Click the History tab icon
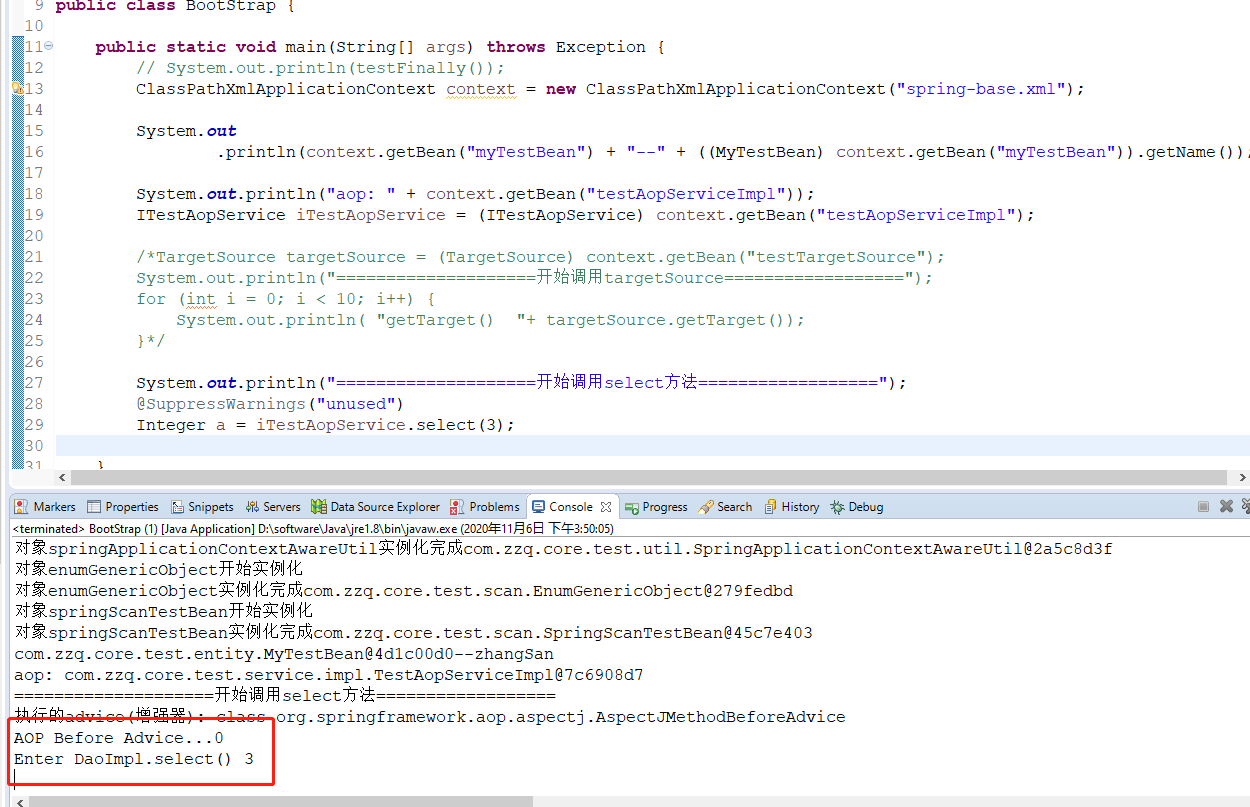 tap(770, 507)
